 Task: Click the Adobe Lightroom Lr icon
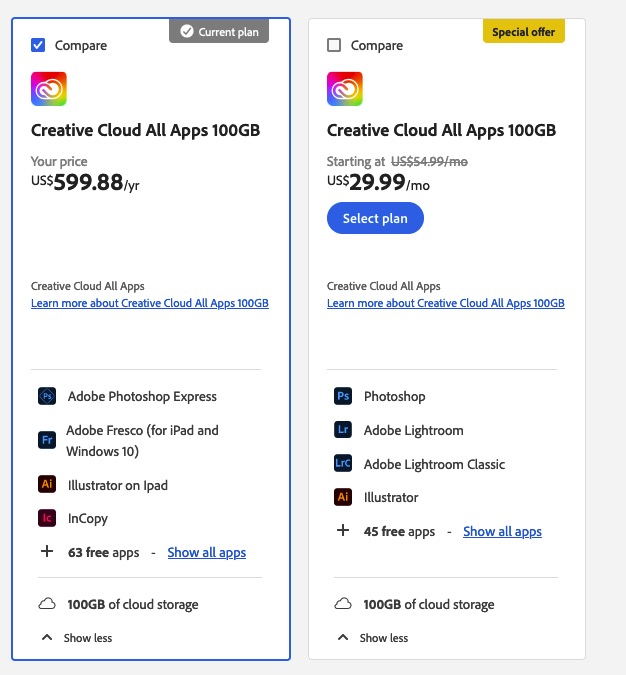343,430
